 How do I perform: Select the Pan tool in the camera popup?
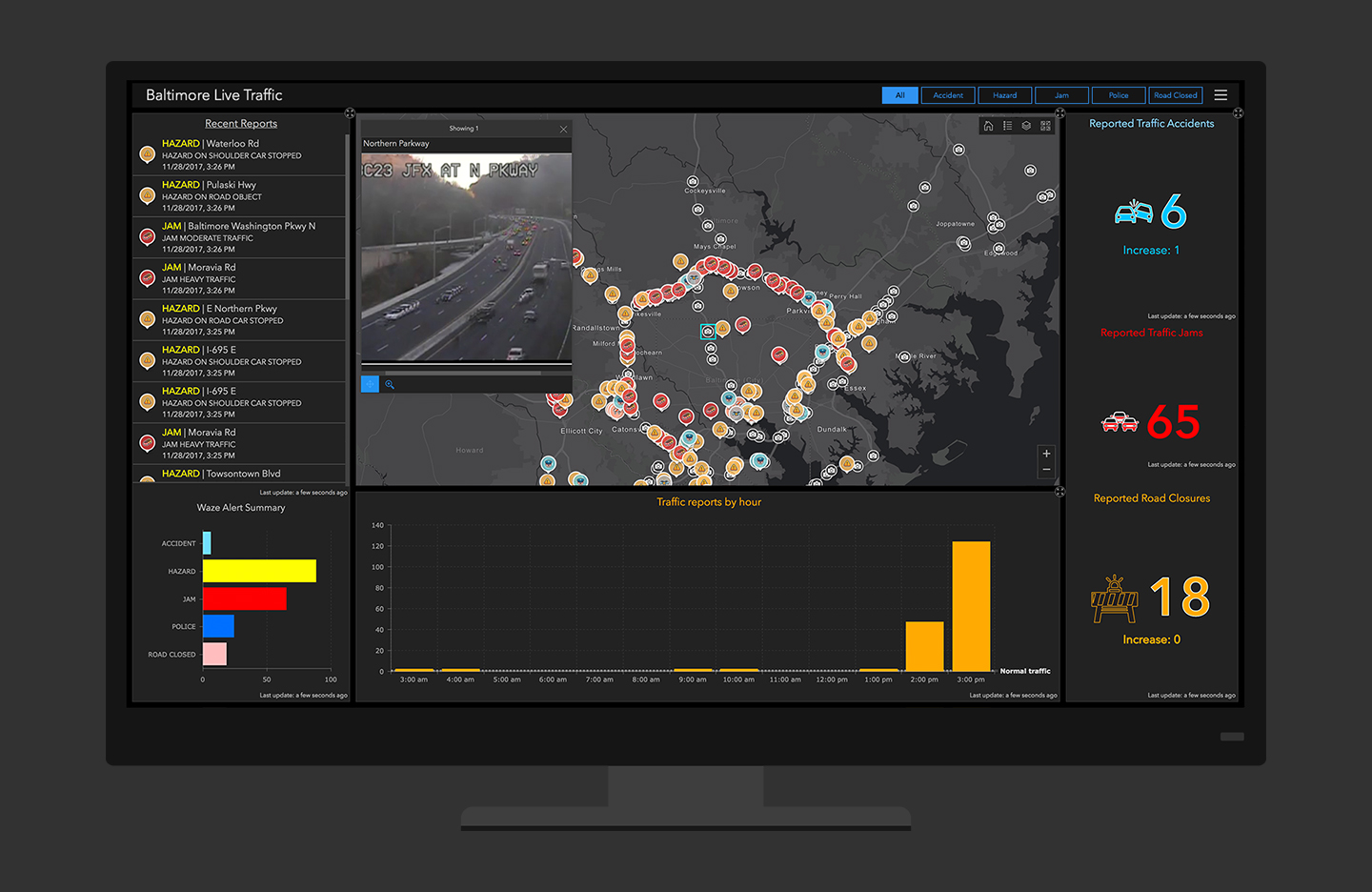tap(370, 384)
